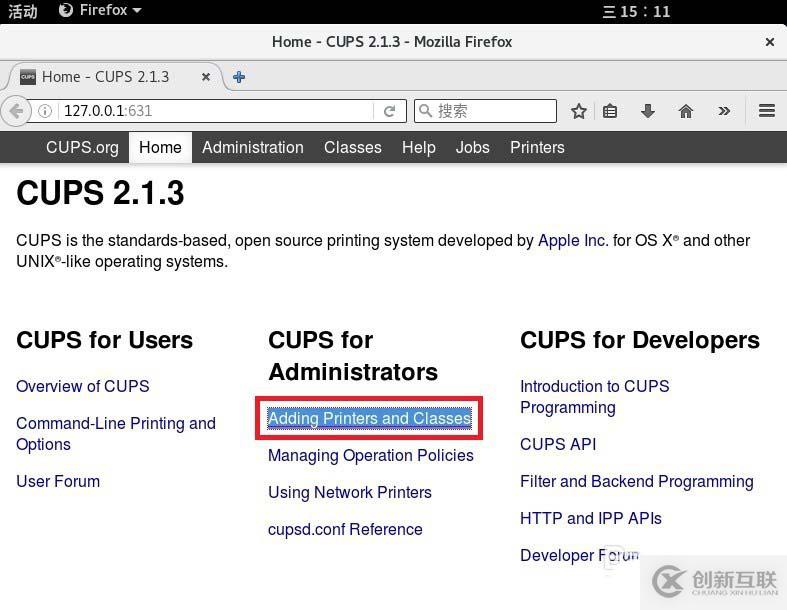Open Adding Printers and Classes link
Viewport: 787px width, 610px height.
click(x=369, y=418)
